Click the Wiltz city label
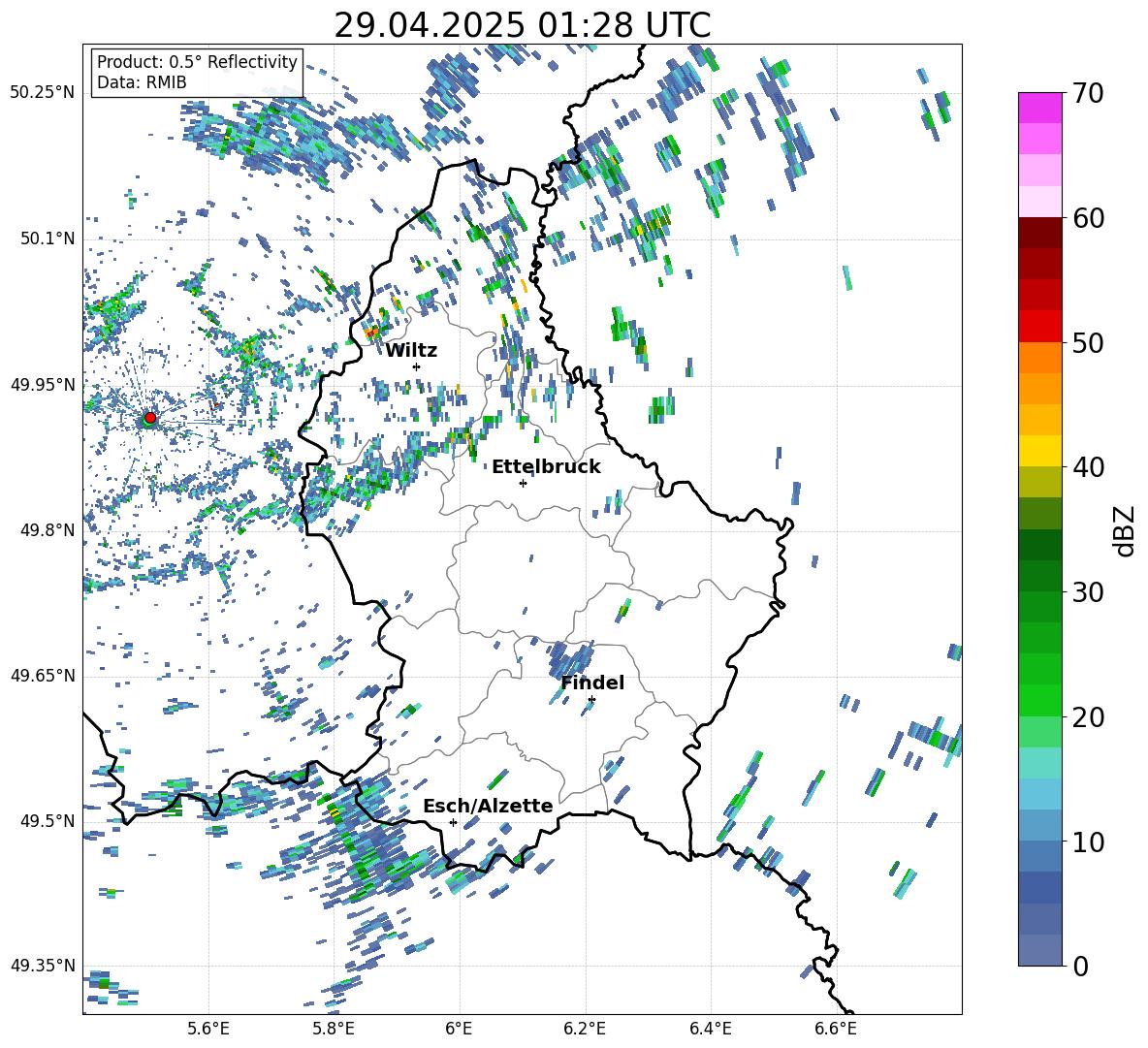This screenshot has height=1048, width=1148. (411, 351)
